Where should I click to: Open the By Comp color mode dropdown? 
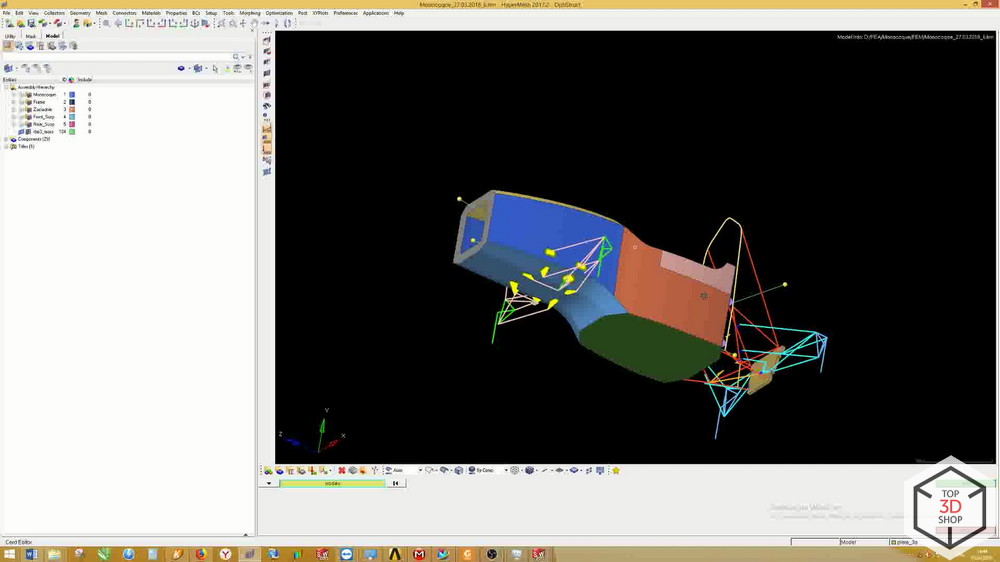point(505,470)
